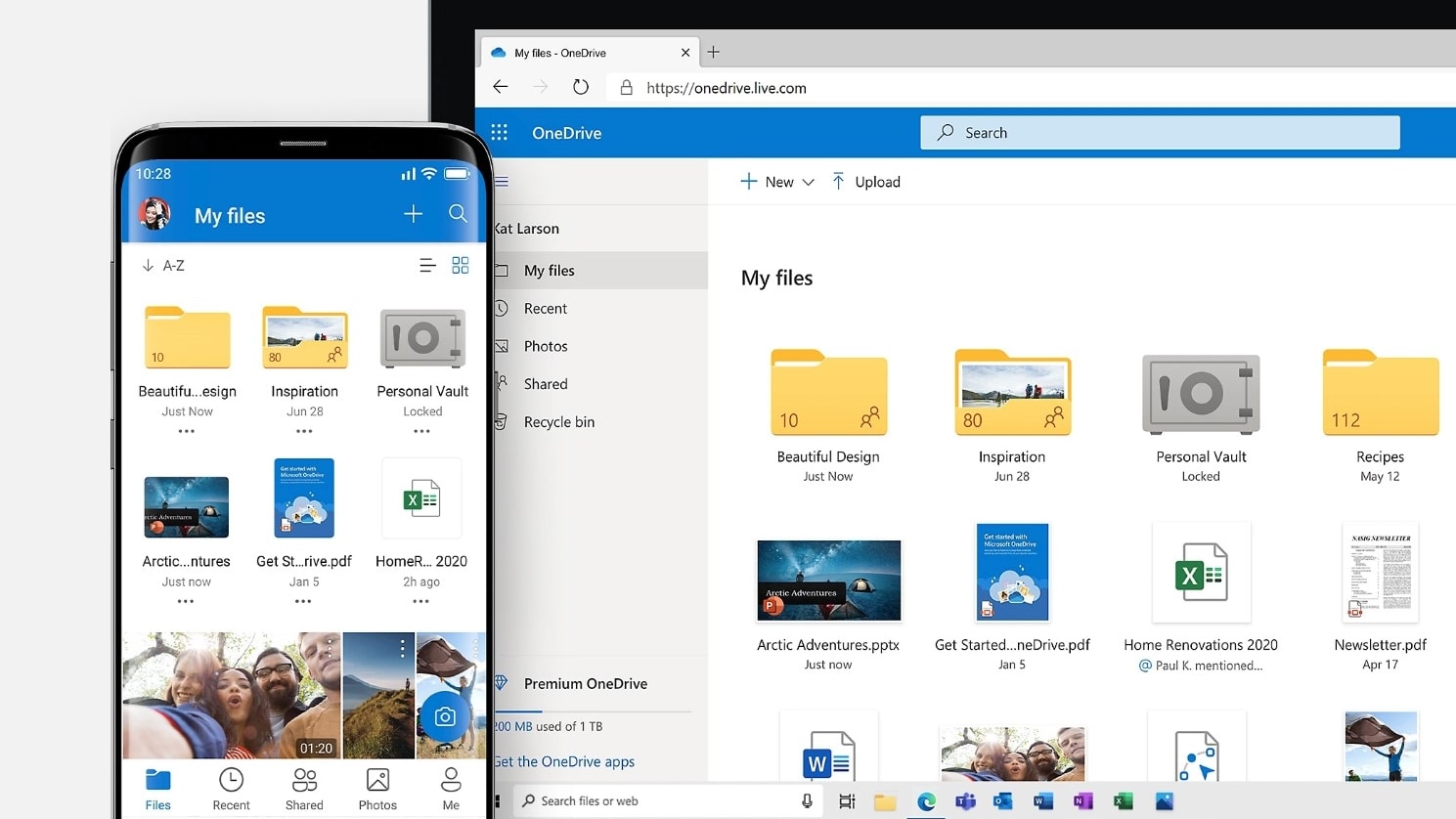This screenshot has width=1456, height=819.
Task: Open a new browser tab
Action: pos(713,52)
